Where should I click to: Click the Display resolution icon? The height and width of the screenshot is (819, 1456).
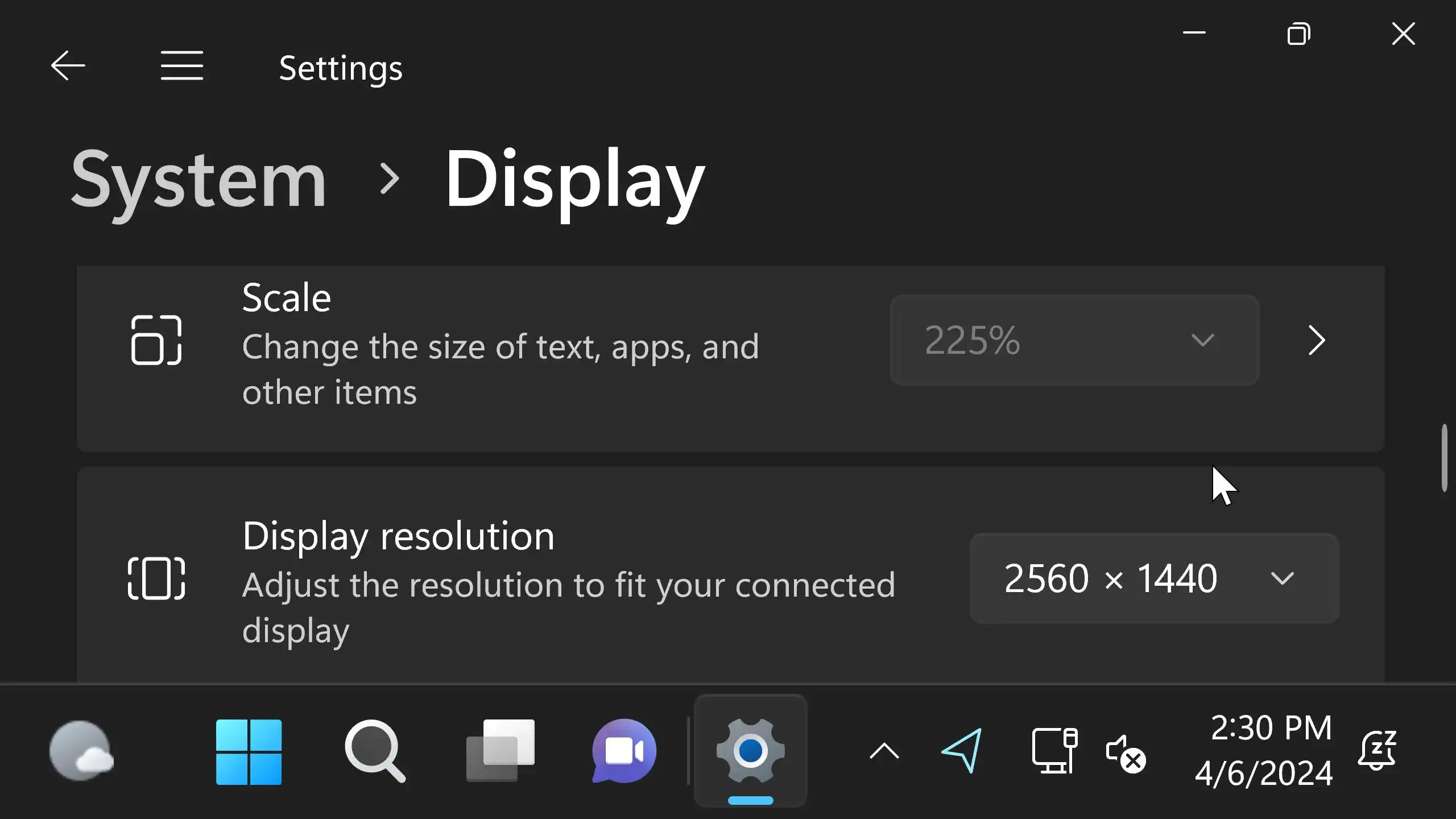[x=156, y=578]
